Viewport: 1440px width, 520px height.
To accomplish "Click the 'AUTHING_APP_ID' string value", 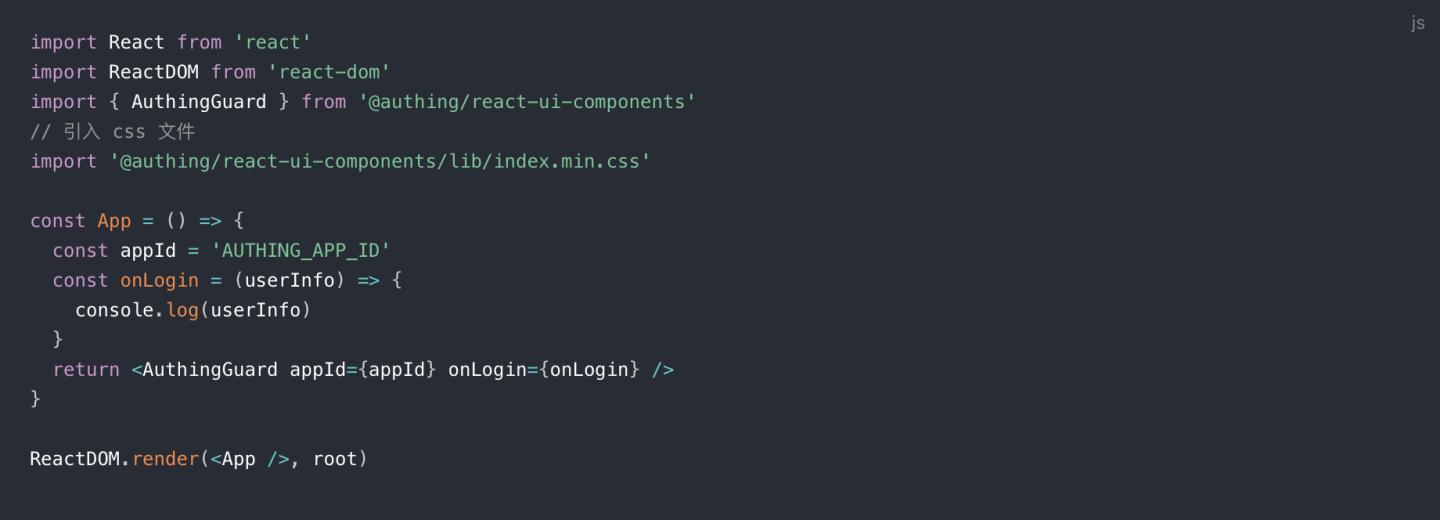I will [300, 251].
